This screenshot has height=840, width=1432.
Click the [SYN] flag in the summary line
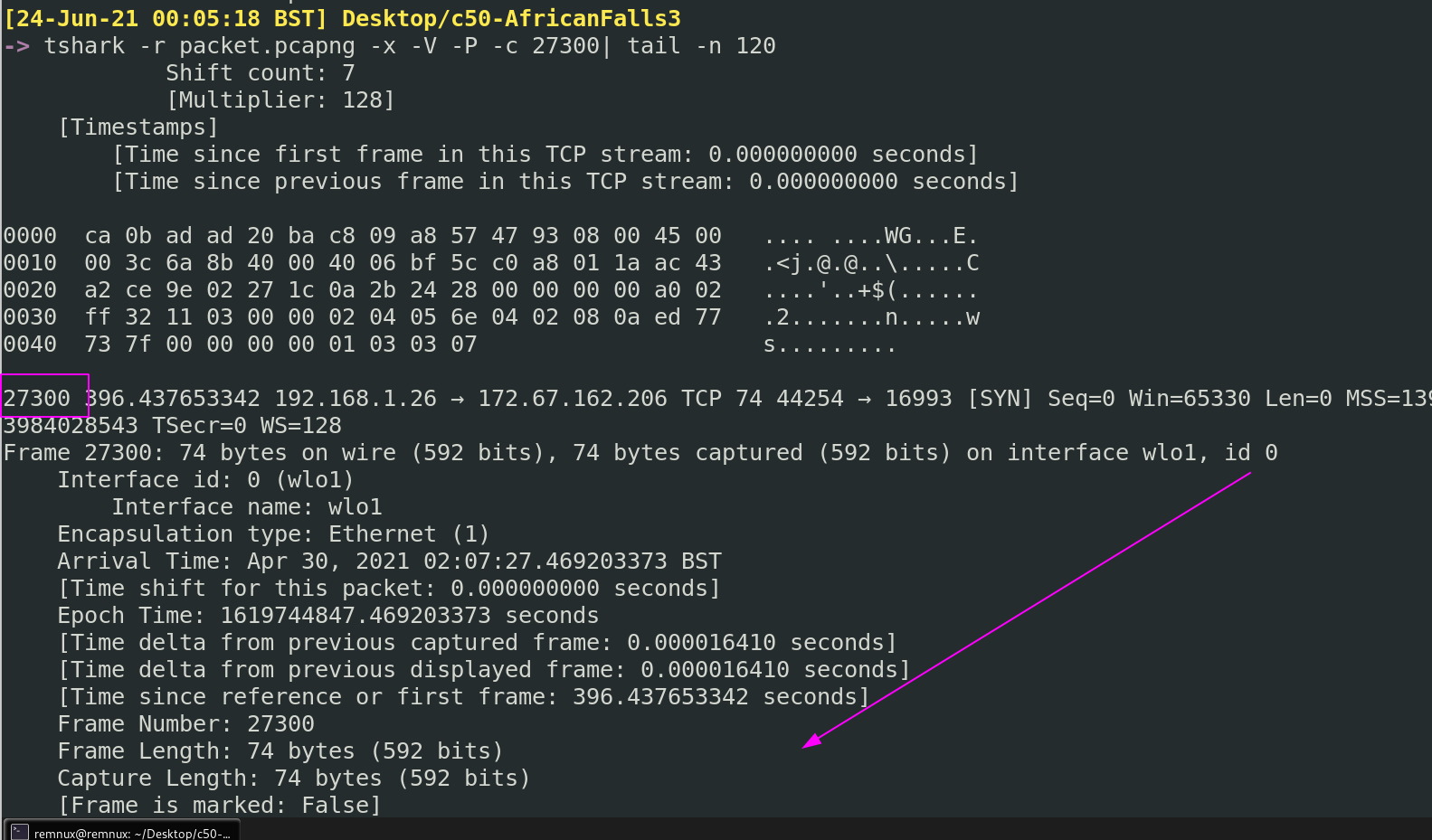pos(1000,399)
